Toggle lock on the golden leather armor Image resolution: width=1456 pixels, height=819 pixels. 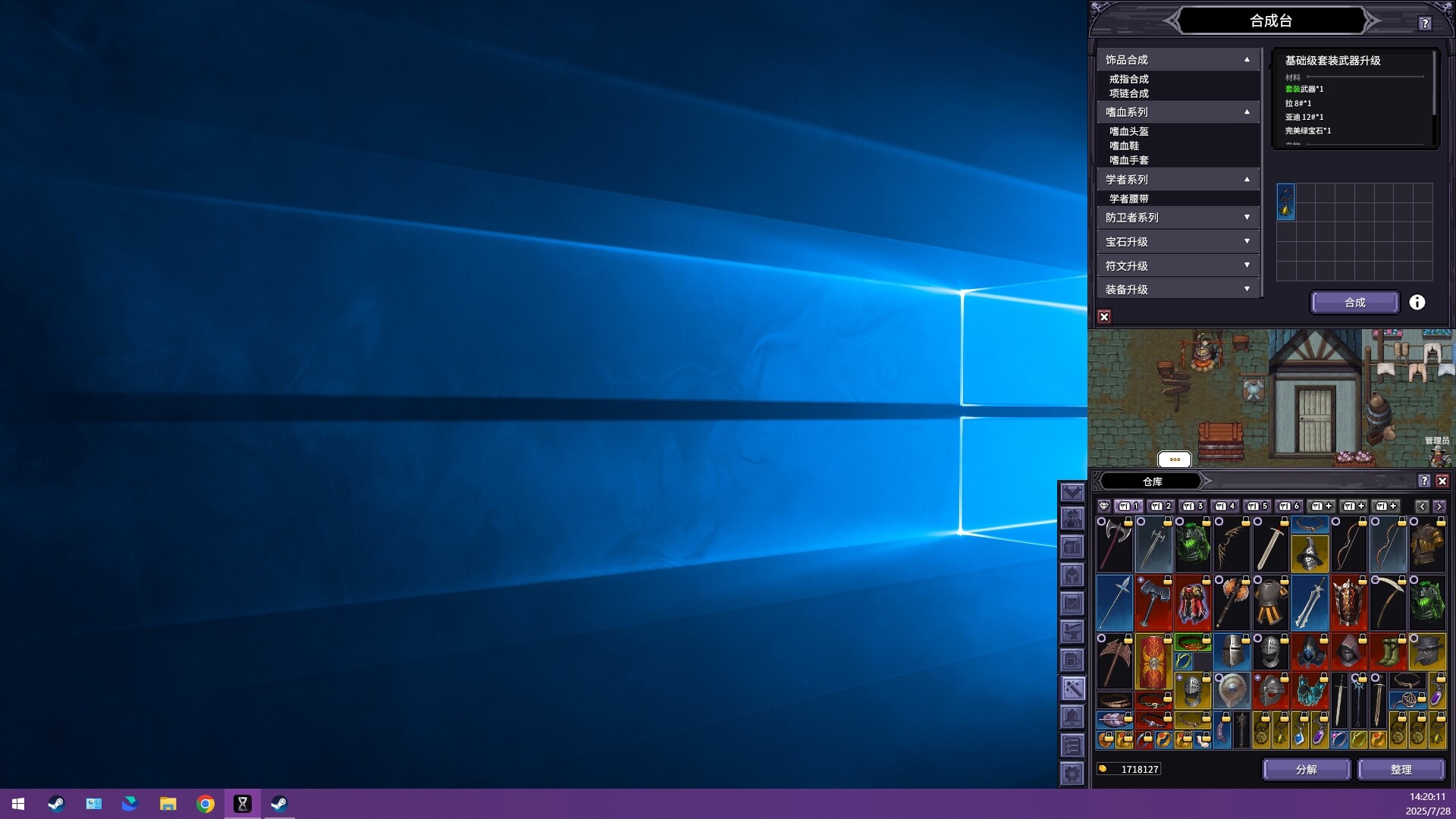tap(1440, 522)
